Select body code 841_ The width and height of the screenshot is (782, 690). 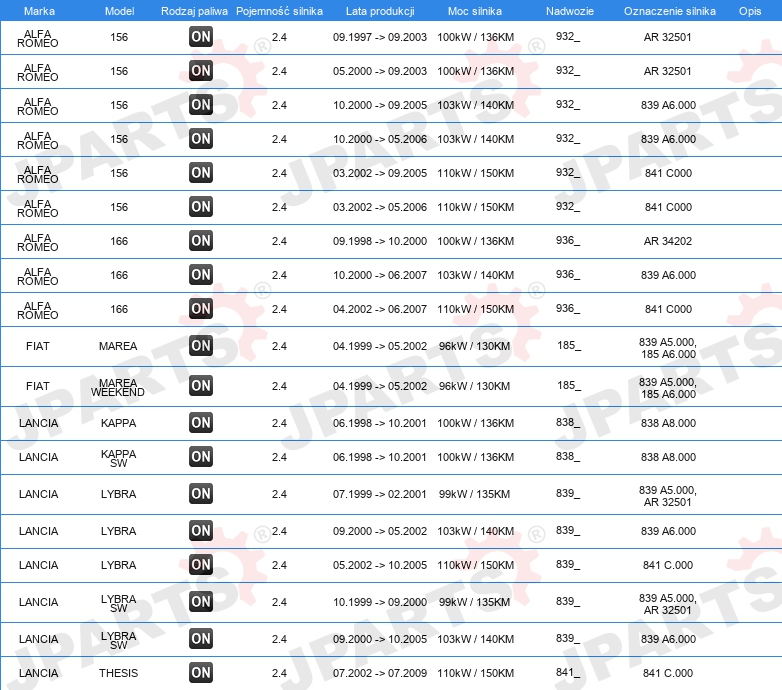568,673
